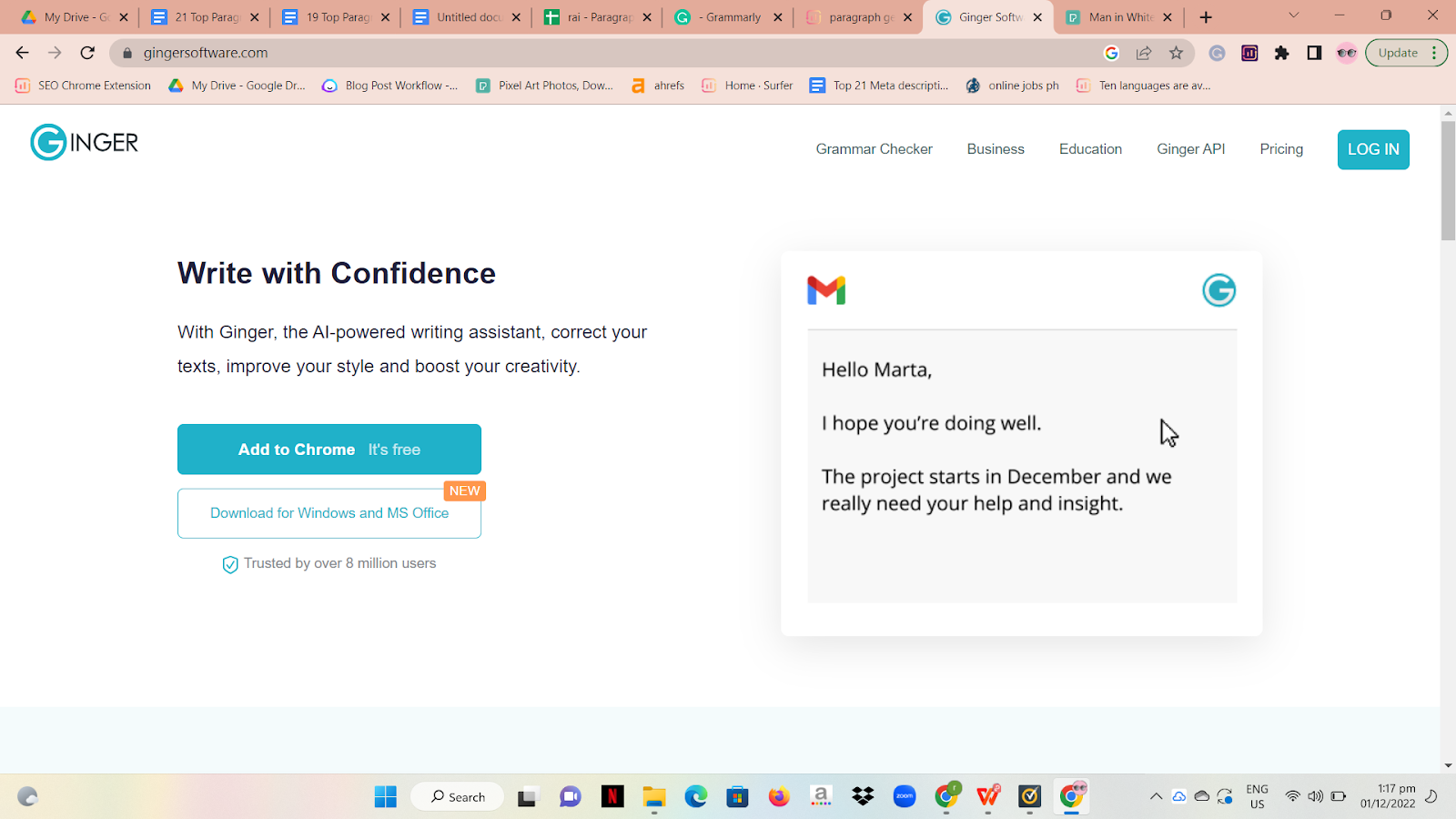
Task: Open Microsoft Edge from the taskbar
Action: click(696, 796)
